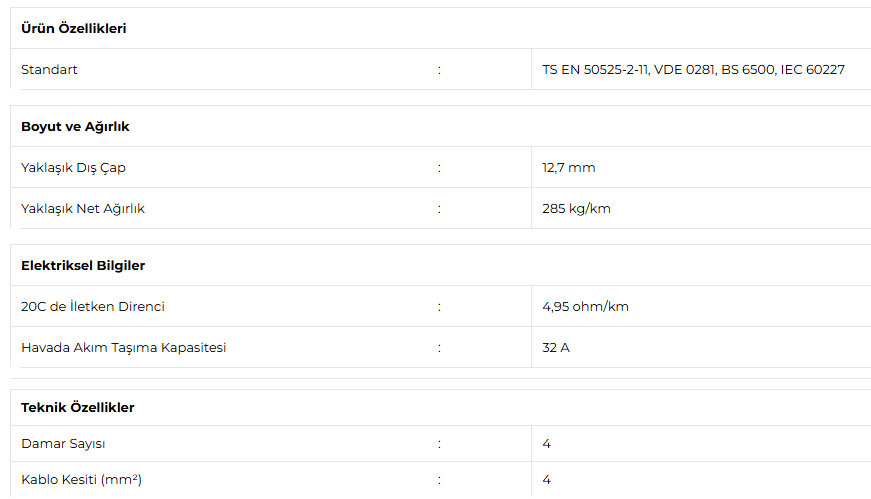
Task: Click the colon separator in Damar Sayısı row
Action: [x=439, y=444]
